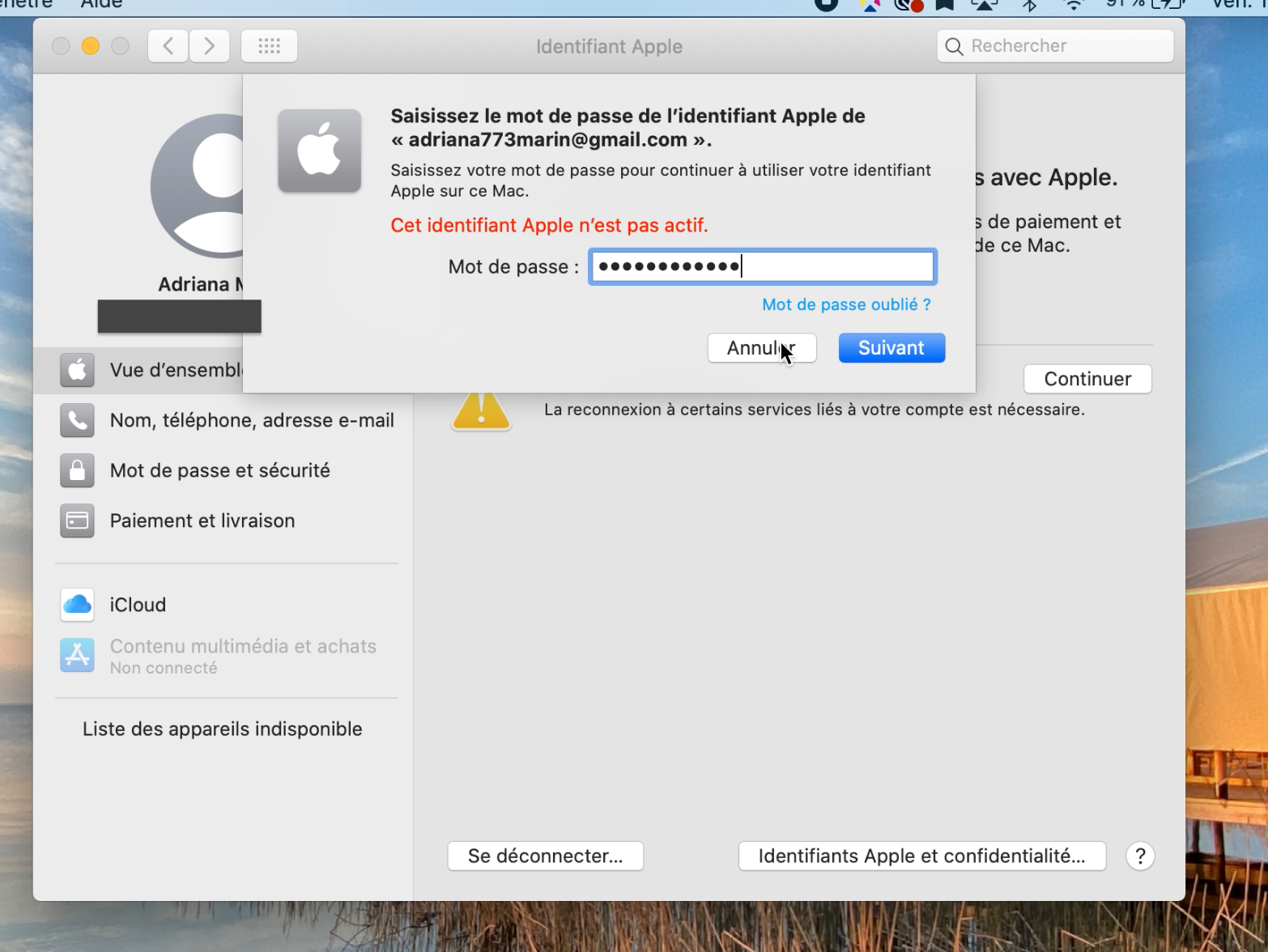
Task: Minimize the window with the yellow button
Action: [x=91, y=46]
